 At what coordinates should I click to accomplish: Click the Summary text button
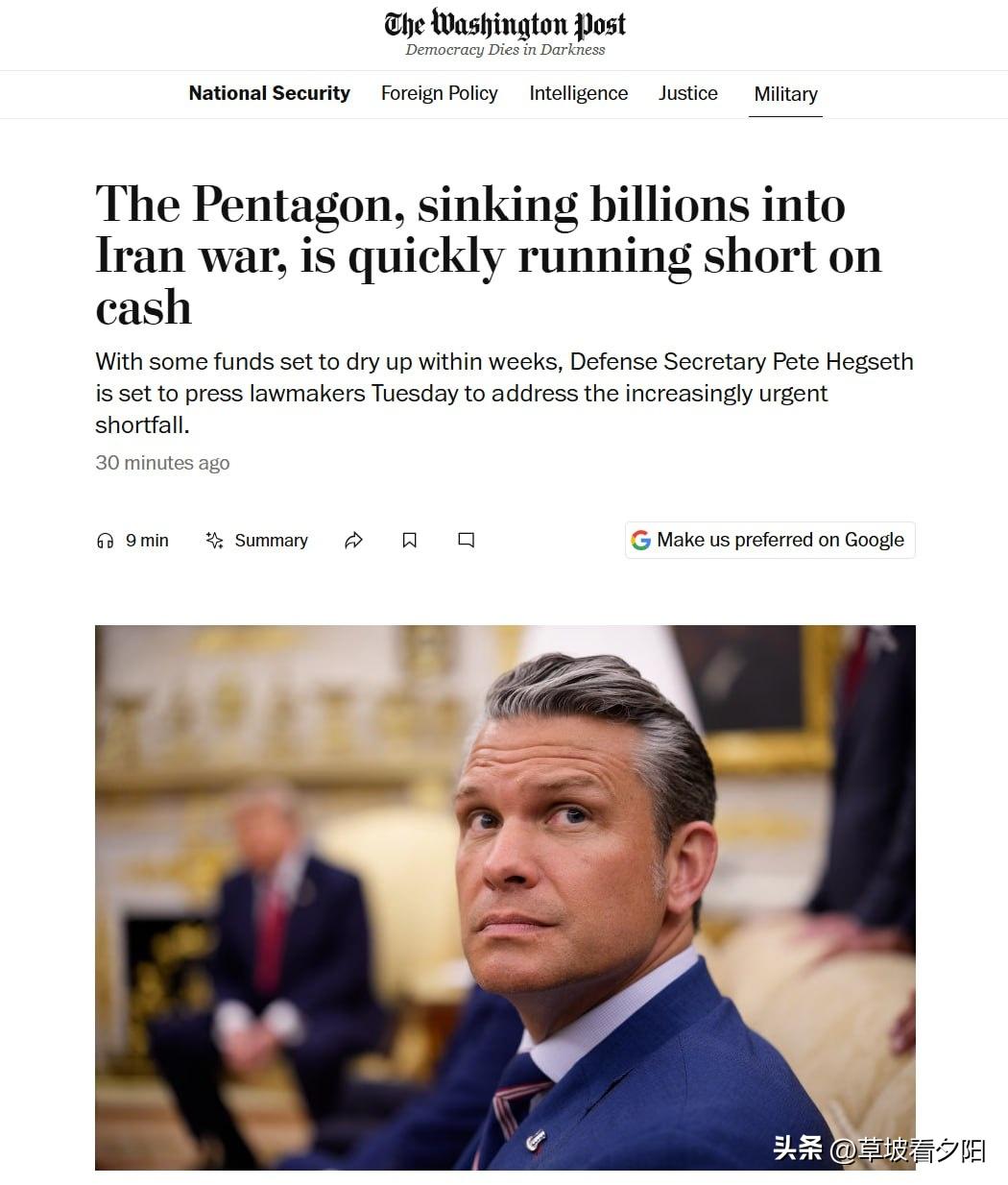pos(271,541)
